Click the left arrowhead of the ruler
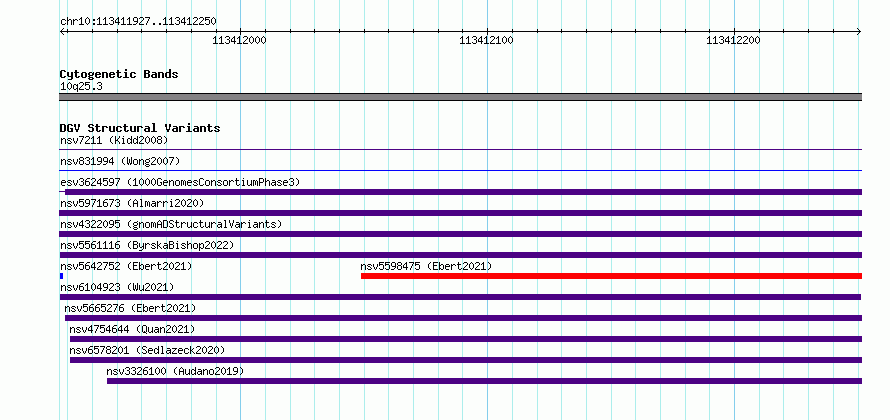Image resolution: width=890 pixels, height=420 pixels. coord(62,31)
